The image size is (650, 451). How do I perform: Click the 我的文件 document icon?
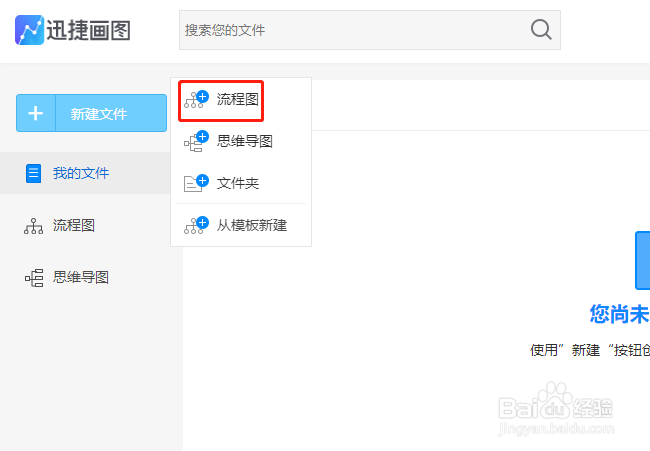(34, 173)
